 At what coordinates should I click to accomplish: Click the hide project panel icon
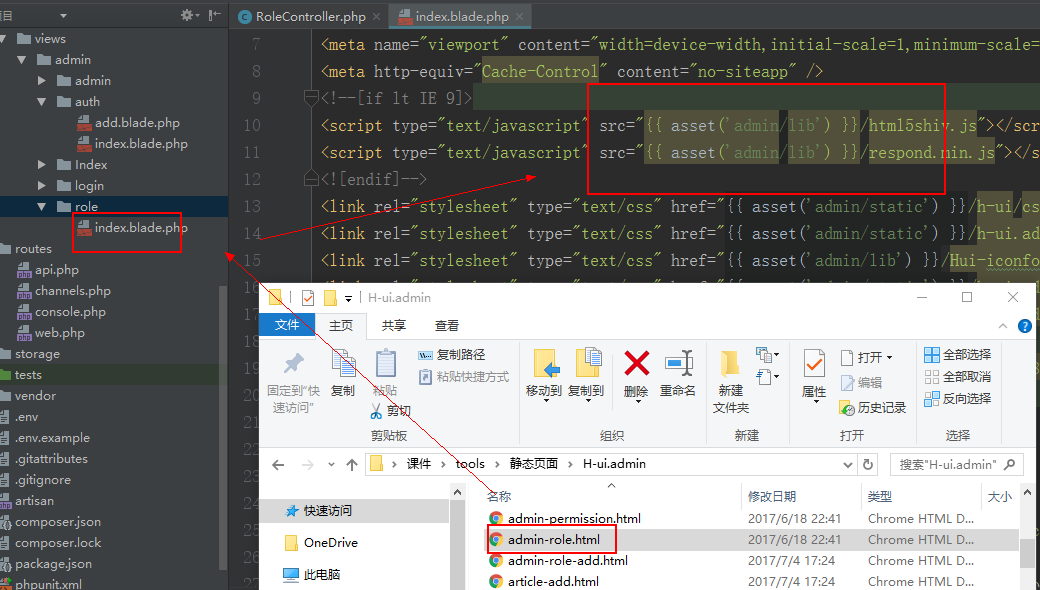(x=215, y=15)
